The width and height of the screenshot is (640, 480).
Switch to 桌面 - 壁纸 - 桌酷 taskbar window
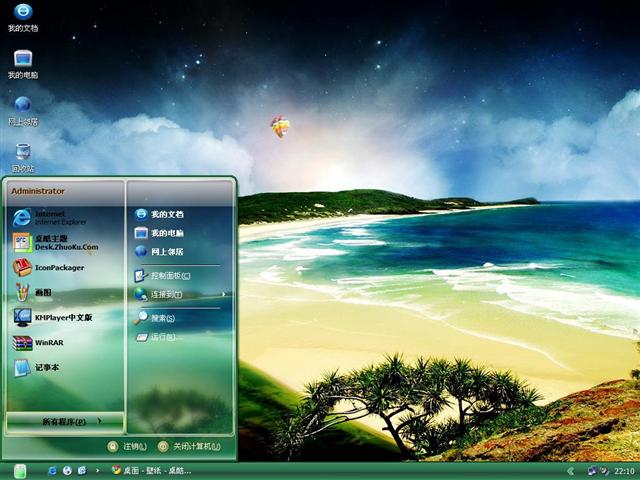coord(152,471)
